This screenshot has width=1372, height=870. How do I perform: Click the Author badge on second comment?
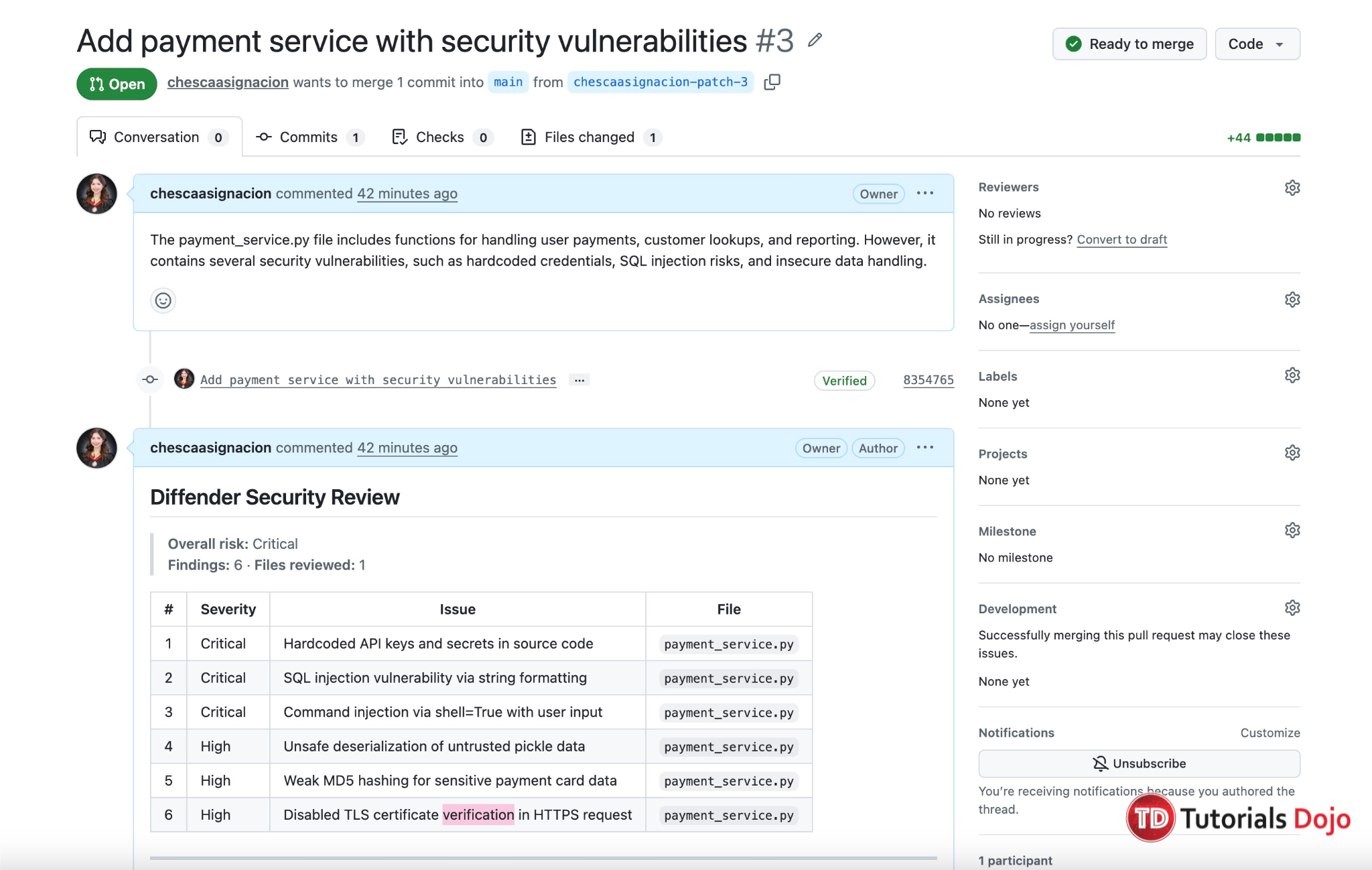click(x=878, y=448)
